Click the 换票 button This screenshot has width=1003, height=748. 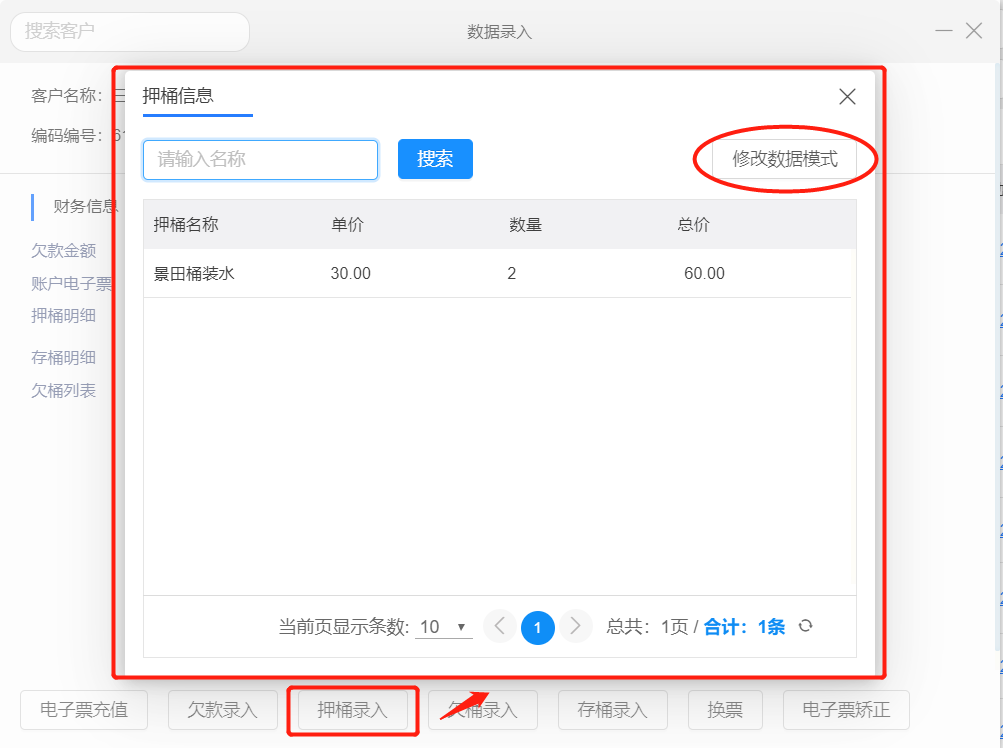pyautogui.click(x=725, y=710)
